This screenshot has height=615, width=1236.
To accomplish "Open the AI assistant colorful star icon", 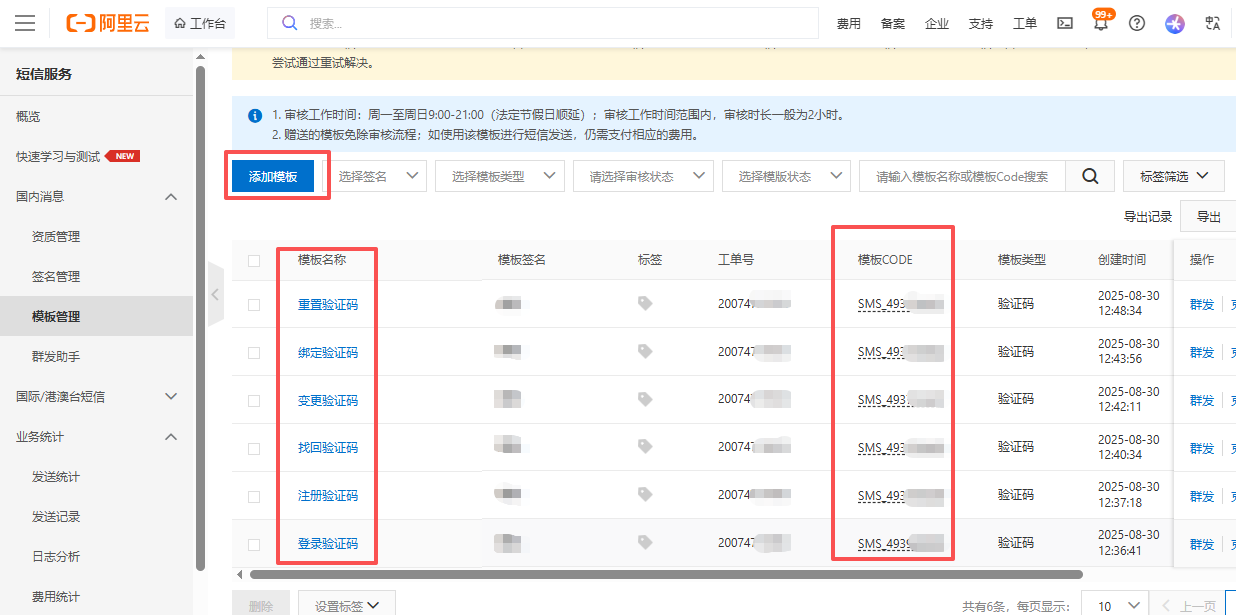I will 1173,22.
